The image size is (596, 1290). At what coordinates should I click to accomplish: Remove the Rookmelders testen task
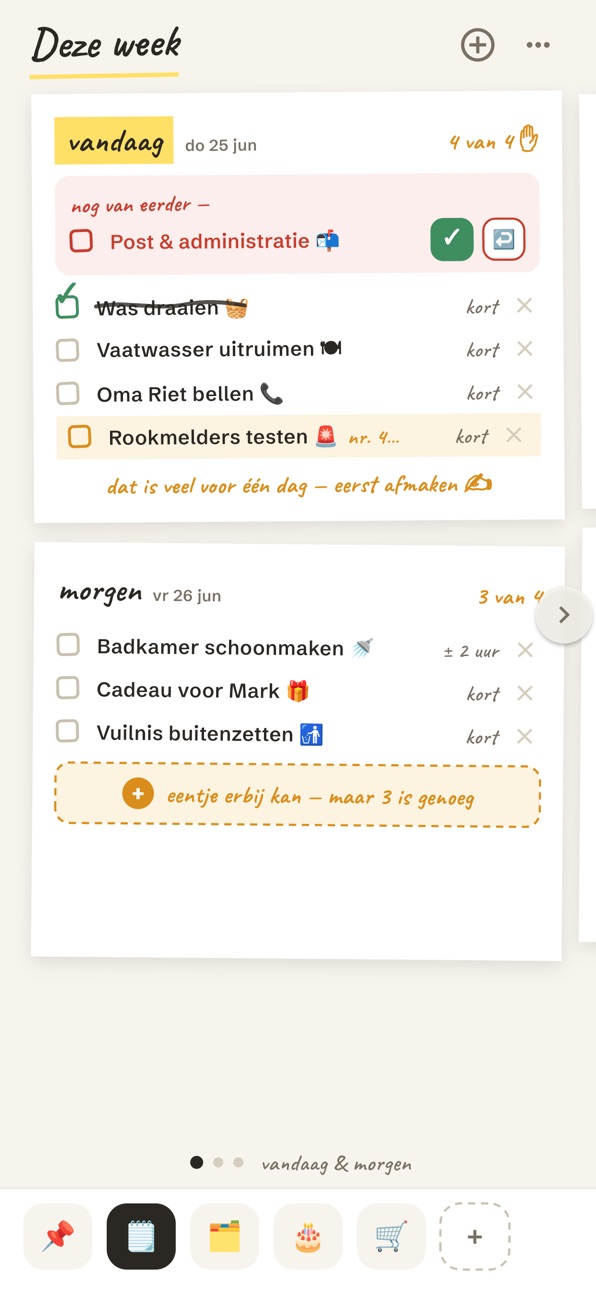(514, 435)
